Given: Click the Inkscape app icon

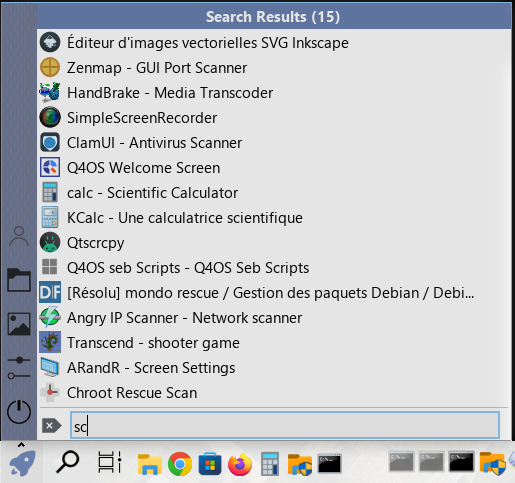Looking at the screenshot, I should pyautogui.click(x=50, y=42).
